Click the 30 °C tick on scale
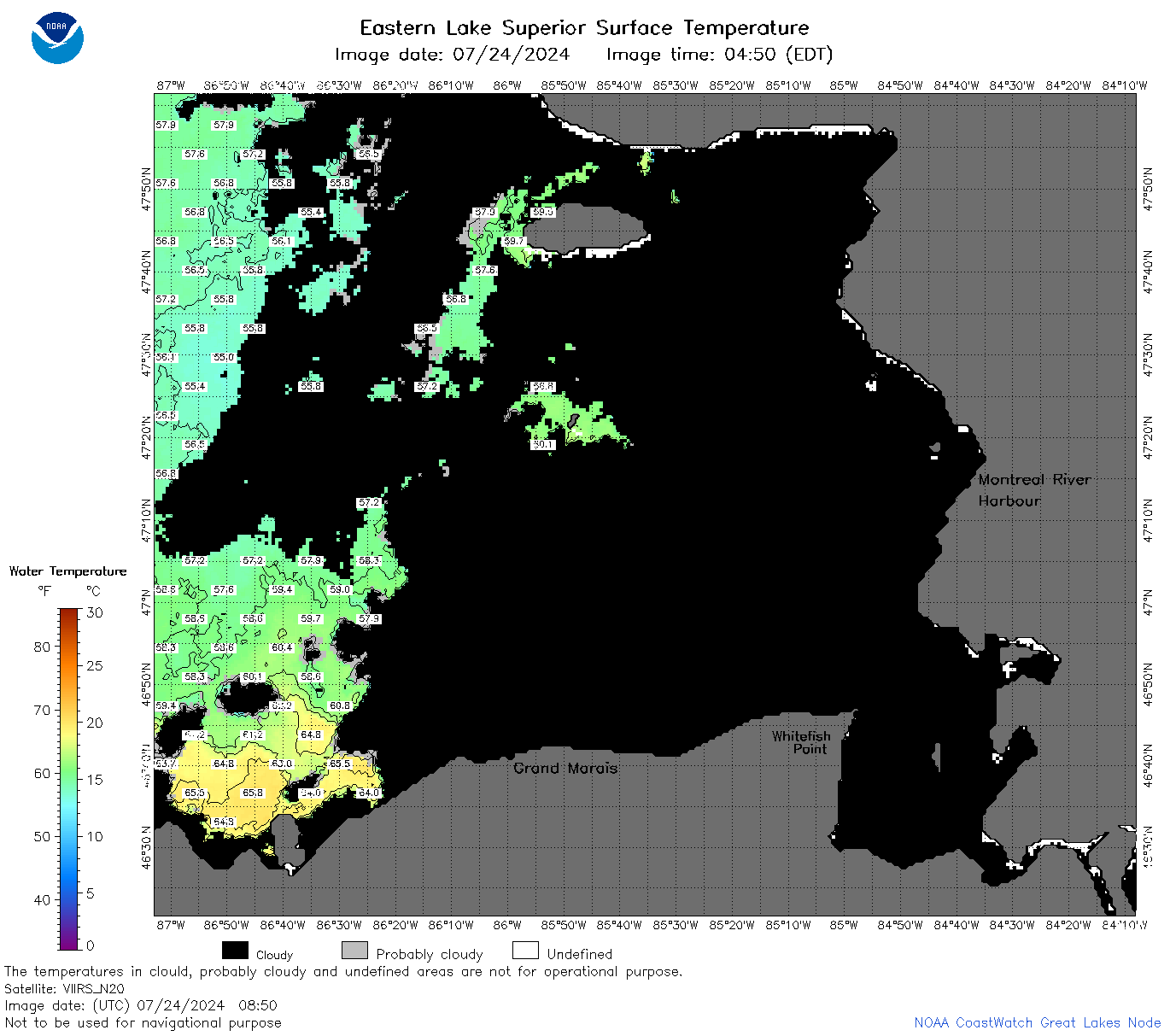This screenshot has height=1036, width=1170. (x=95, y=612)
